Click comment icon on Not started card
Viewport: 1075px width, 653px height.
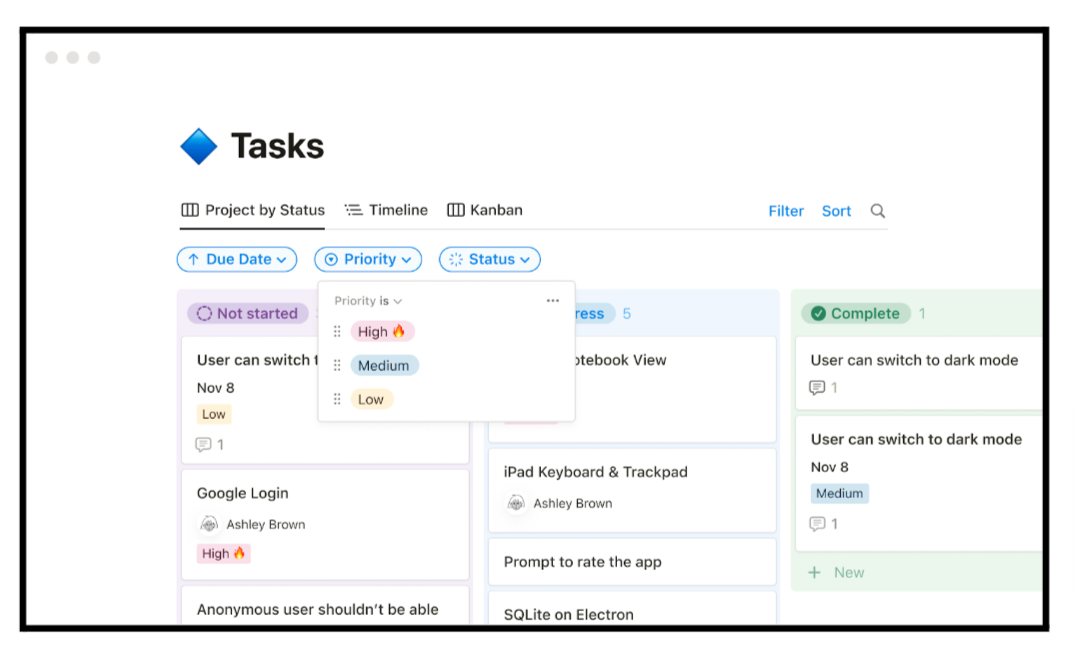[x=204, y=445]
